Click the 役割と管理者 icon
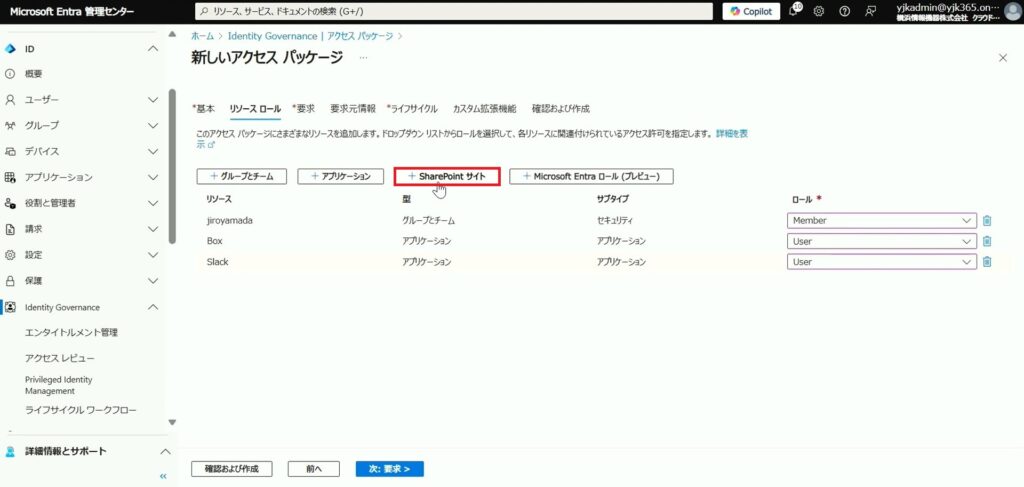 click(10, 203)
